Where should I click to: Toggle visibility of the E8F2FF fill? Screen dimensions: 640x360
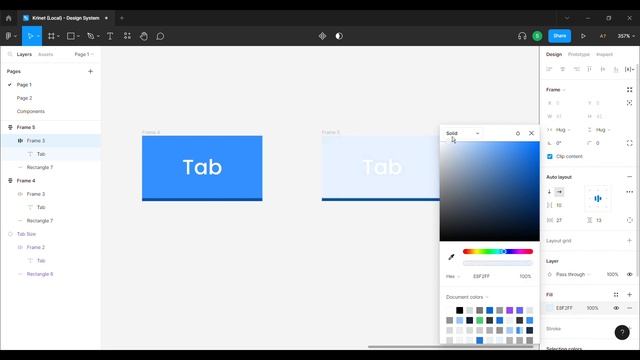pos(616,308)
